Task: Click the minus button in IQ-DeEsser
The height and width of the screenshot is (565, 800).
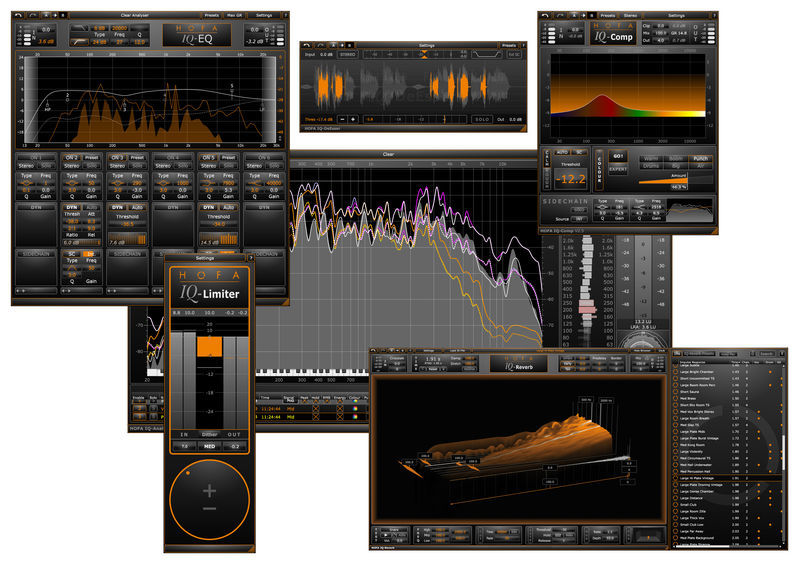Action: tap(342, 119)
